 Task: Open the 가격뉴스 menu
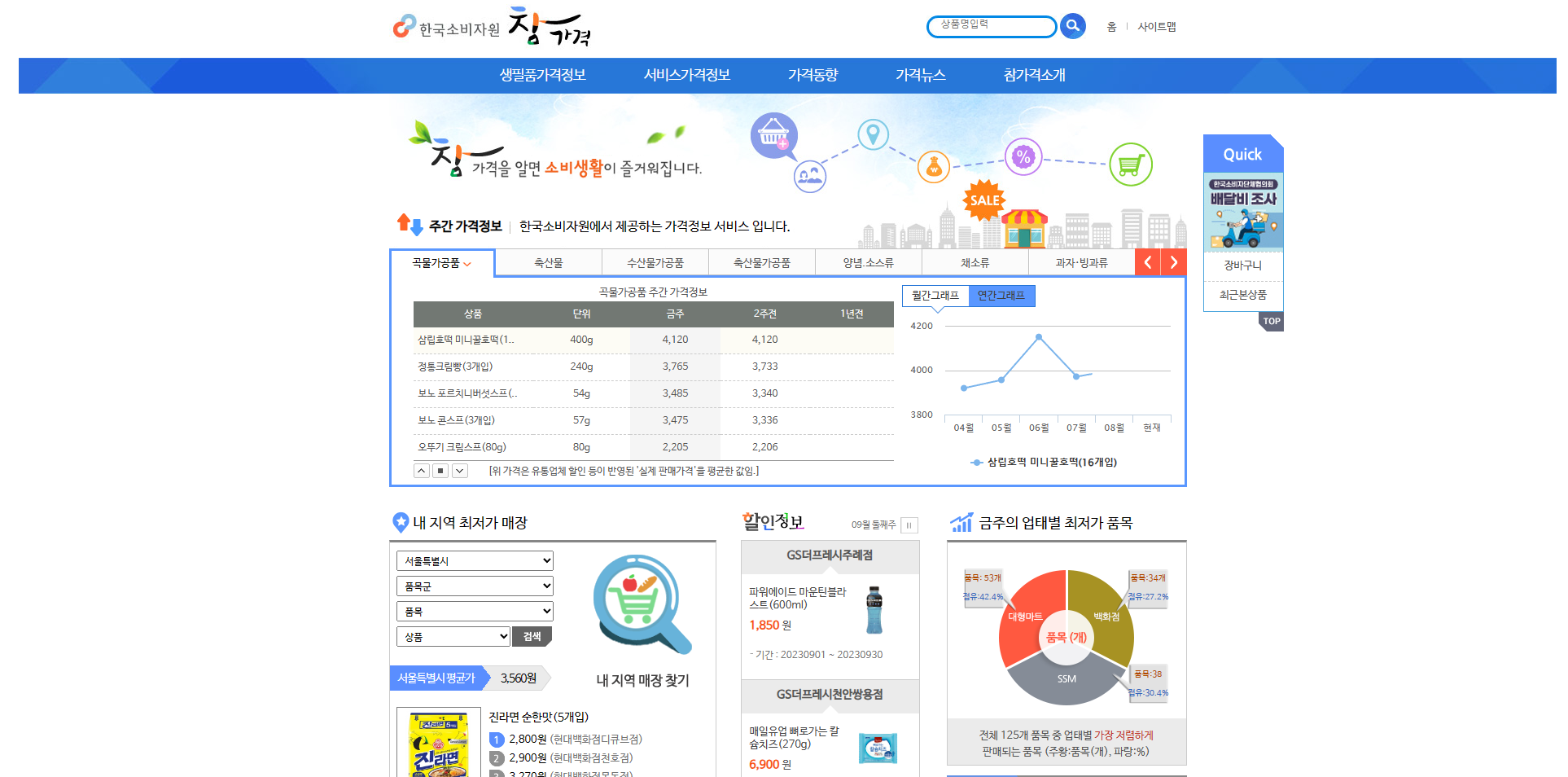pyautogui.click(x=921, y=75)
